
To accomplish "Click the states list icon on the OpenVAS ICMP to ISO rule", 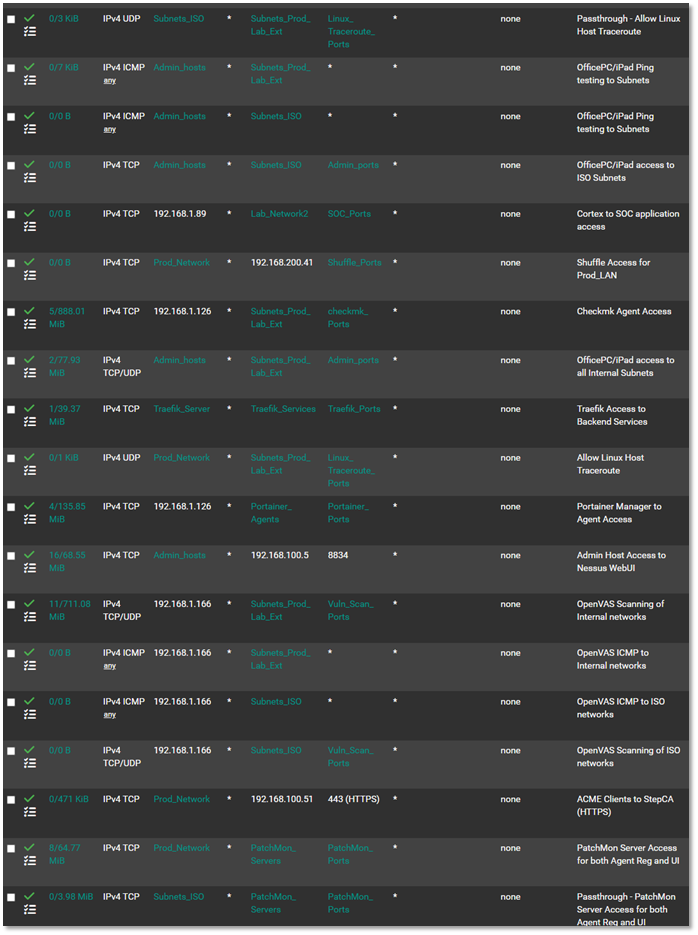I will tap(29, 715).
